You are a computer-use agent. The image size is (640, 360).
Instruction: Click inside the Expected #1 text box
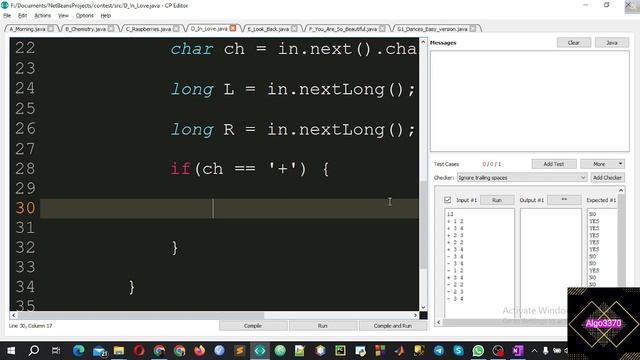point(602,249)
